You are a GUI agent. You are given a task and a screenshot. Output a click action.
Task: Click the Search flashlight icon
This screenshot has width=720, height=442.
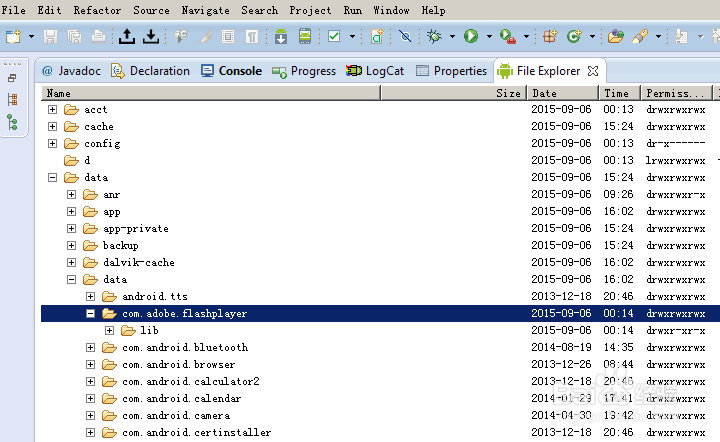coord(640,36)
